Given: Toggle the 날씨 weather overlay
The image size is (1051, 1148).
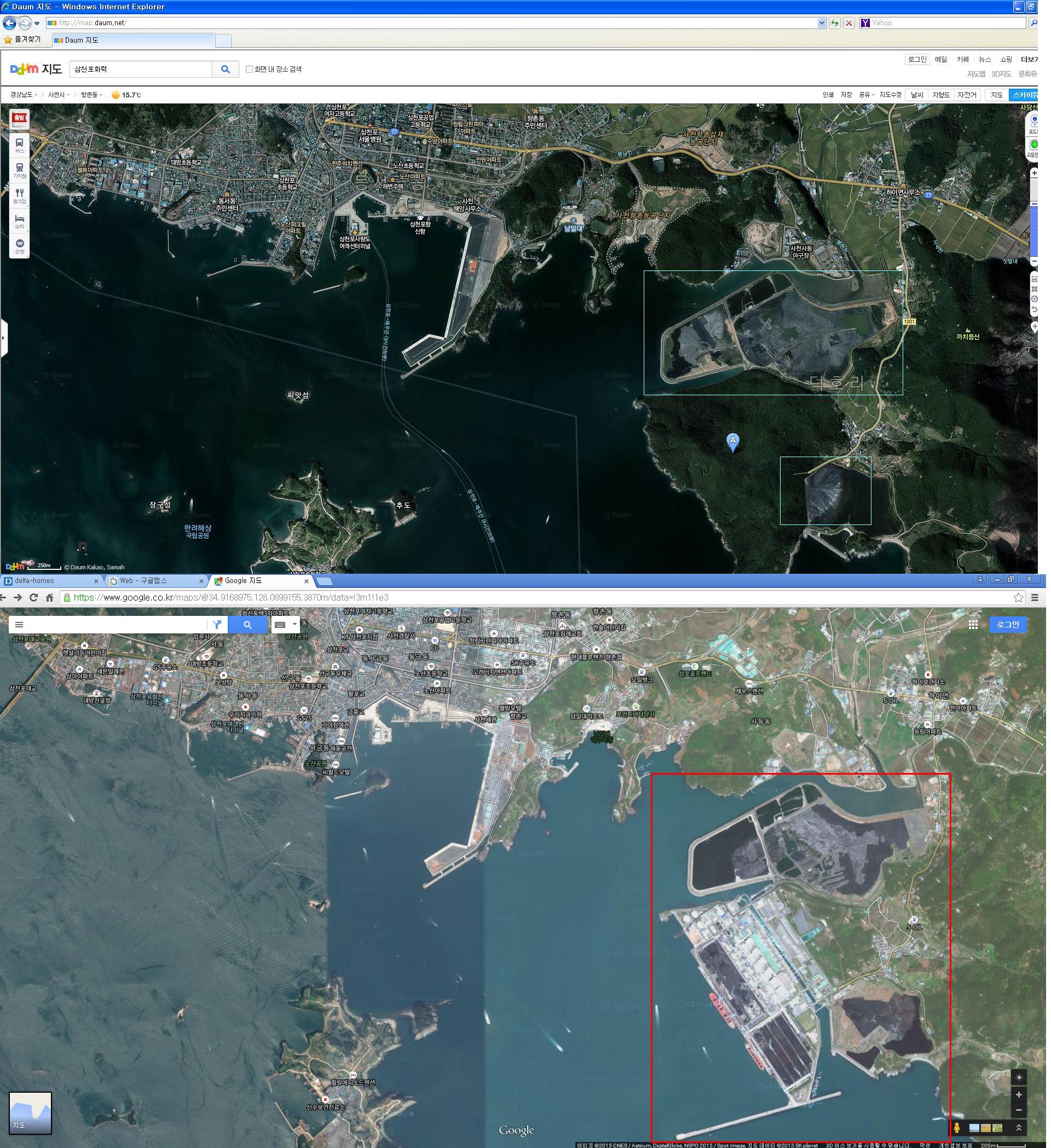Looking at the screenshot, I should pos(917,95).
